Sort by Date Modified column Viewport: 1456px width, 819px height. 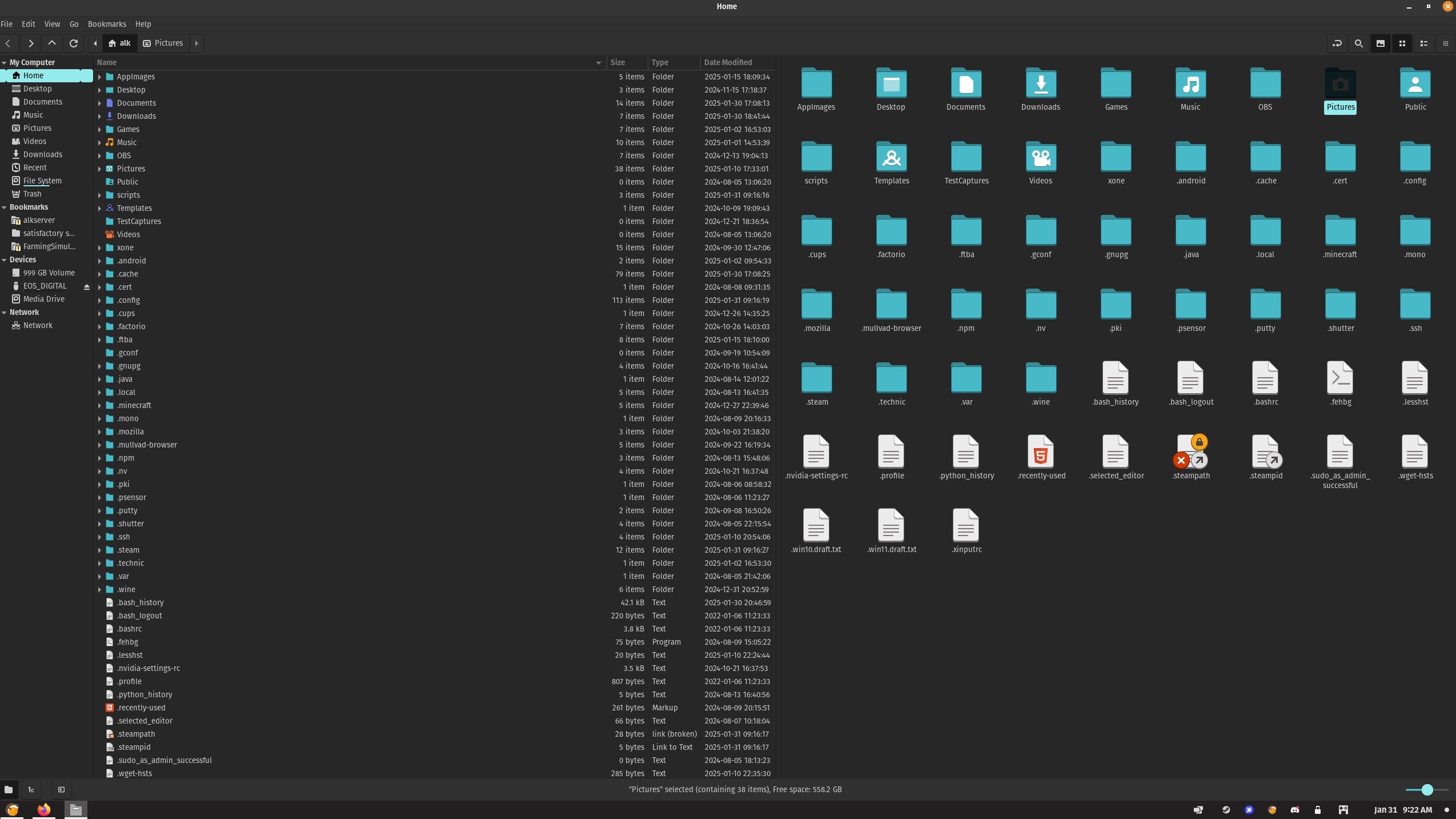(728, 62)
